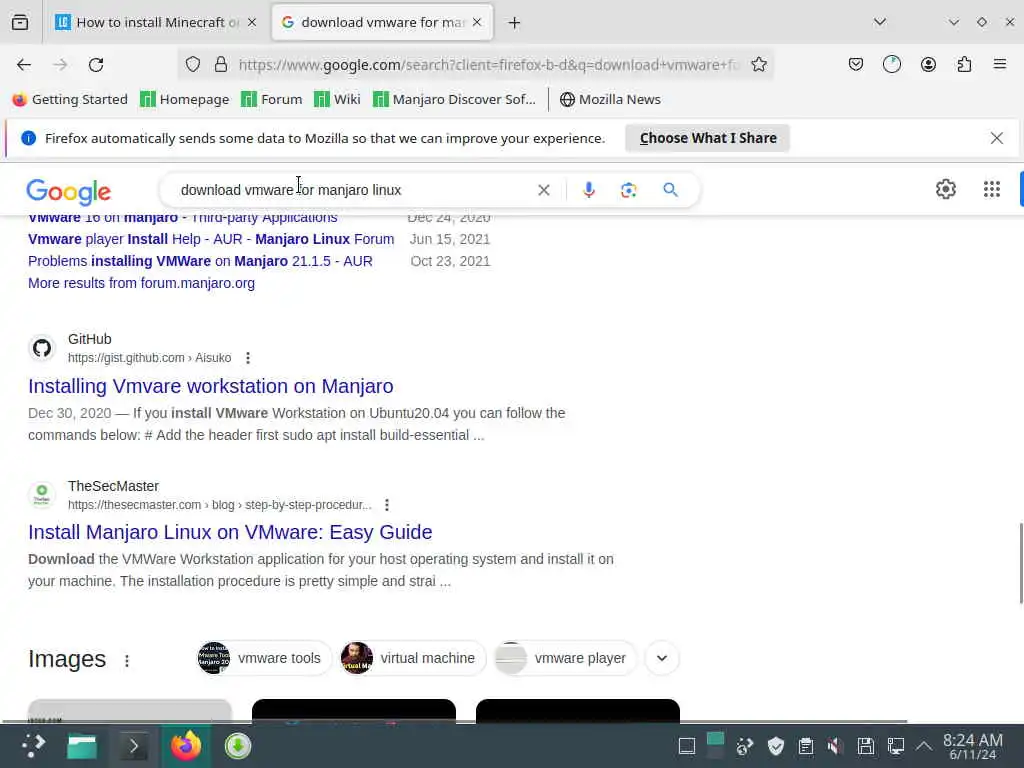Screen dimensions: 1024x768
Task: Search by image with Lens
Action: [628, 190]
